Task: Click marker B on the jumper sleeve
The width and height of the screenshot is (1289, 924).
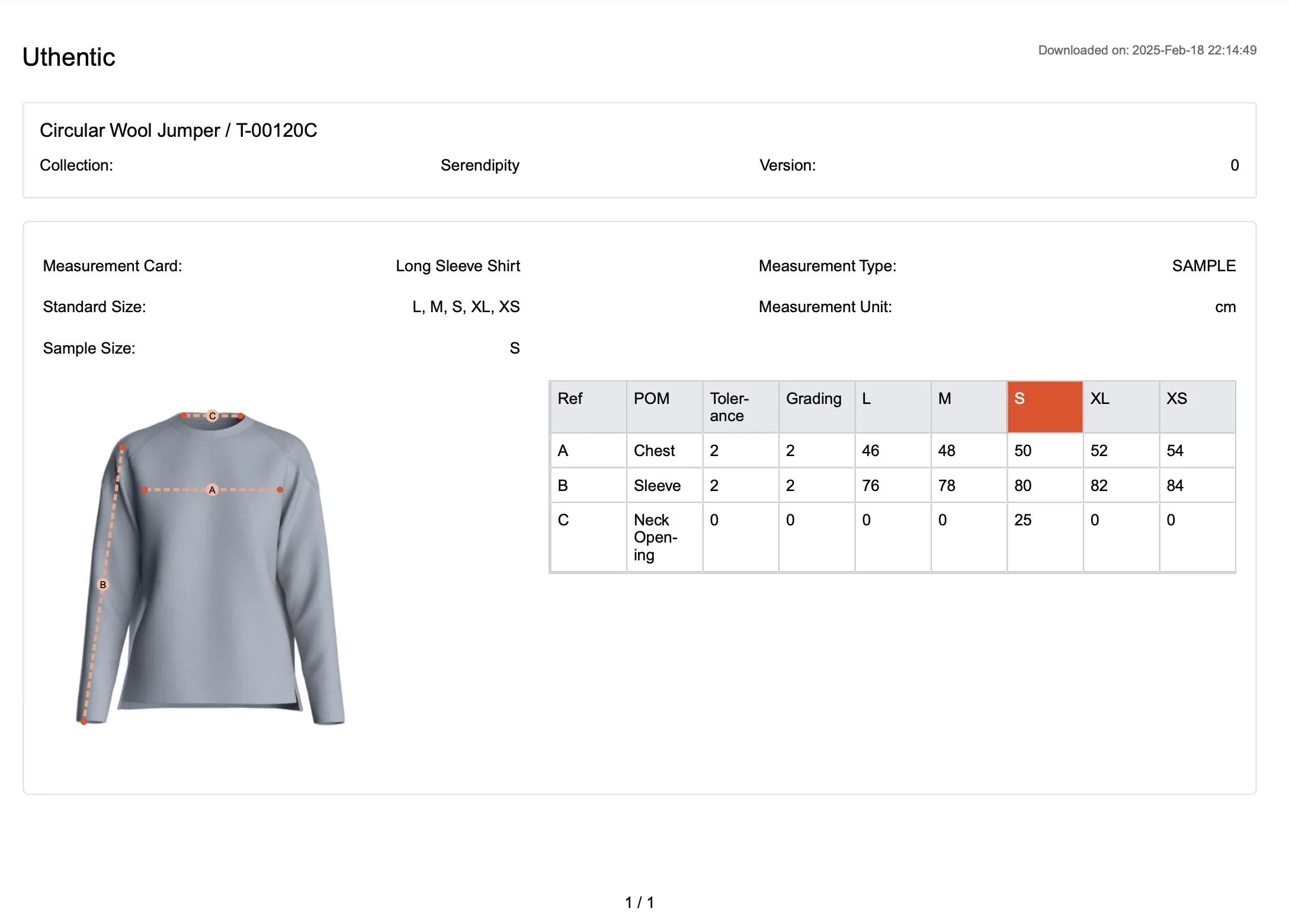Action: 103,585
